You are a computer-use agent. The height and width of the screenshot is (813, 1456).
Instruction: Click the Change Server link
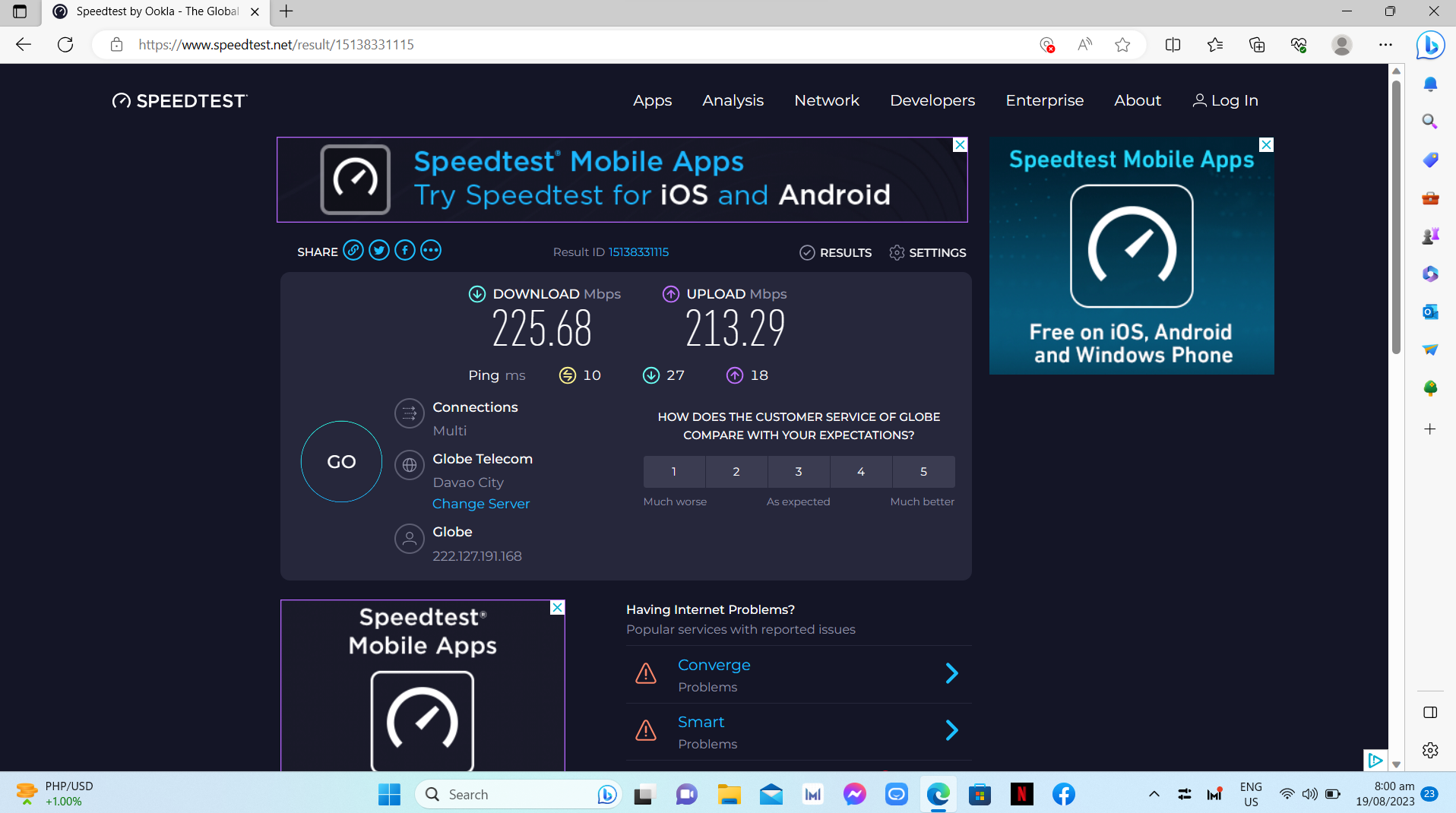pos(481,503)
